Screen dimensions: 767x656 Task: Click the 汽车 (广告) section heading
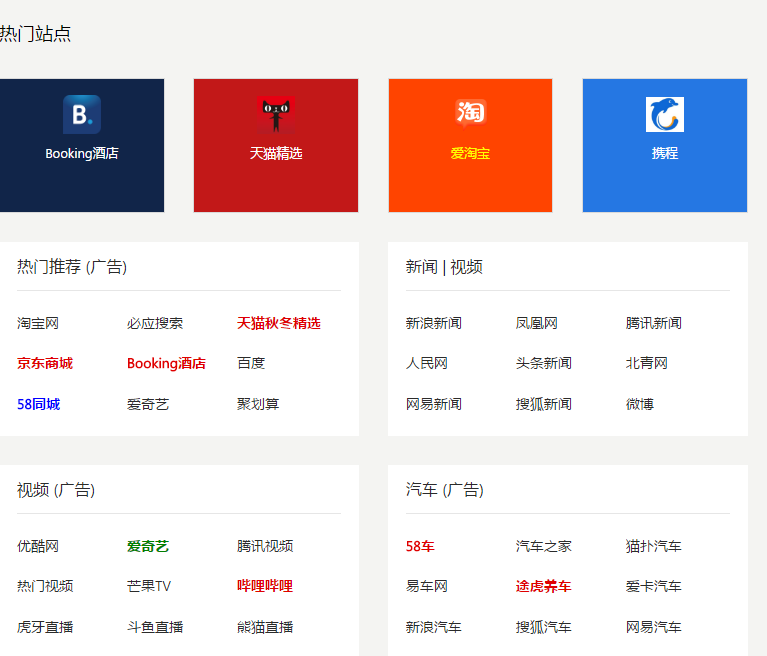[445, 490]
